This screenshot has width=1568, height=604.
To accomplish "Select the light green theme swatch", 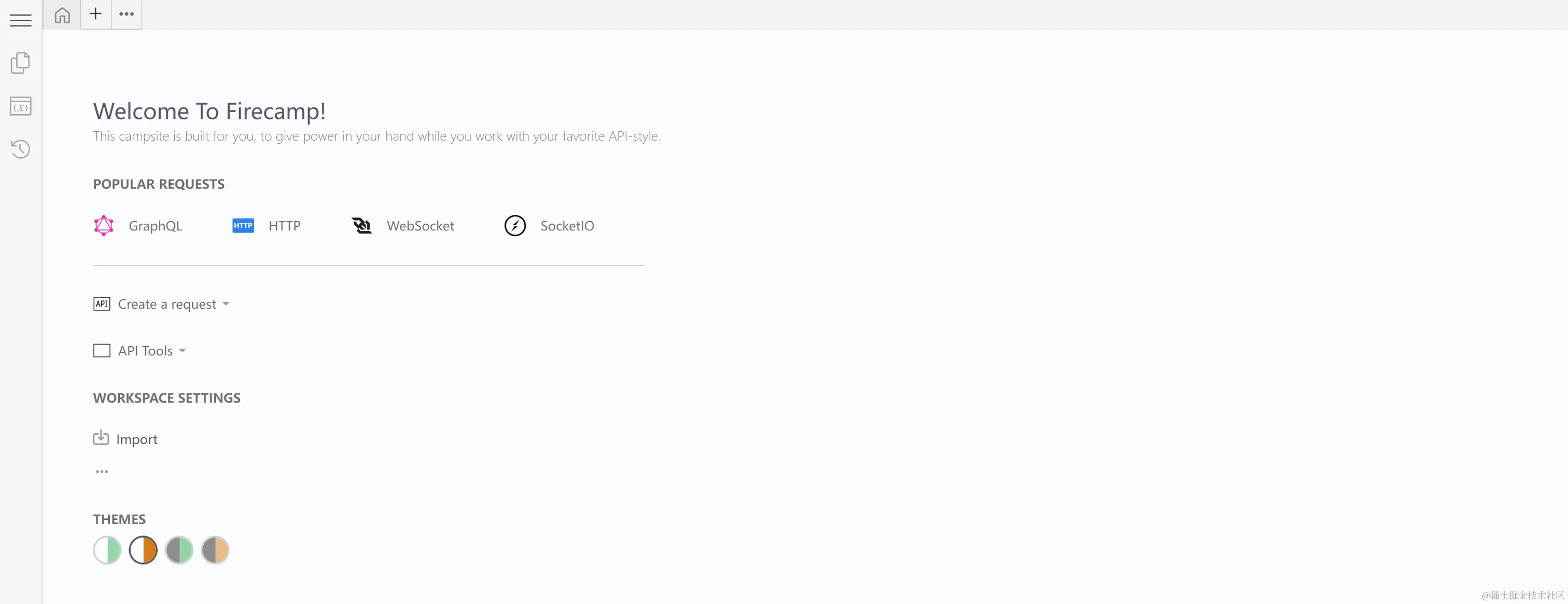I will point(107,551).
